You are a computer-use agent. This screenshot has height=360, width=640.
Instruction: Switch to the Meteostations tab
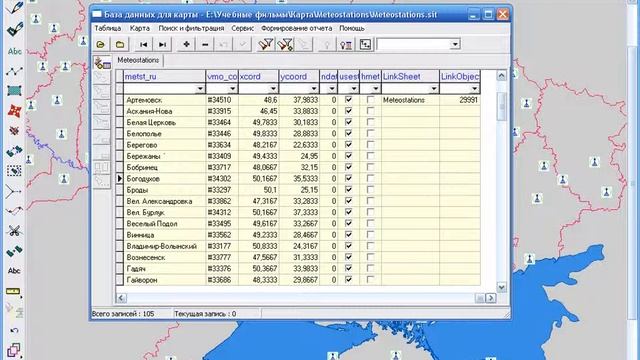coord(138,60)
